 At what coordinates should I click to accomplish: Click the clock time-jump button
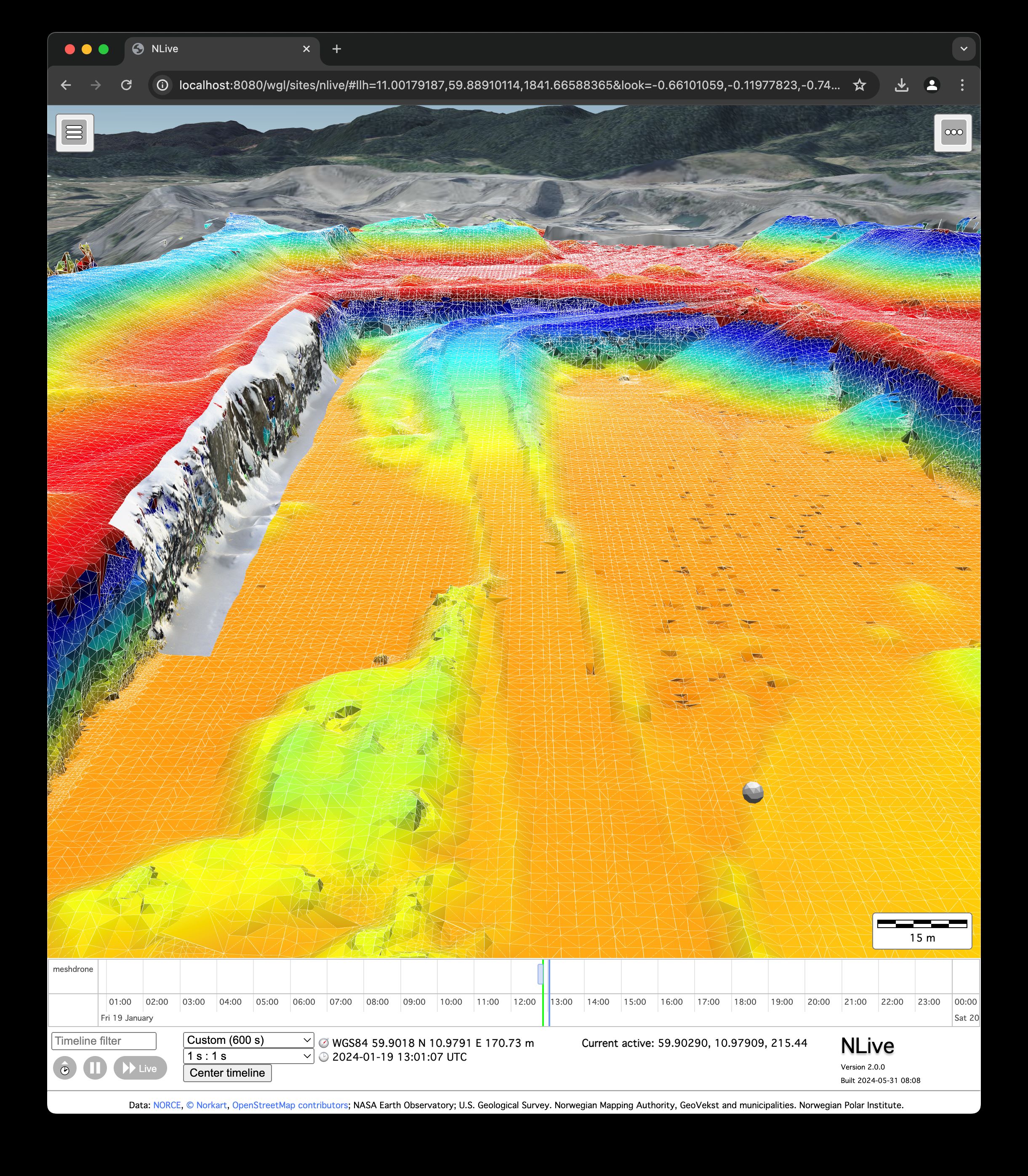tap(65, 1068)
